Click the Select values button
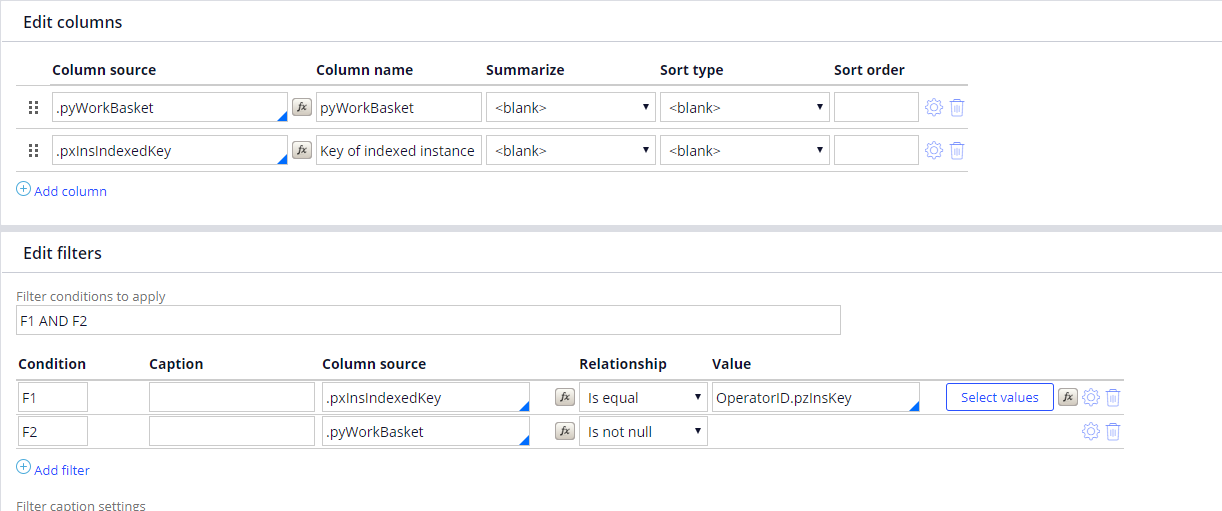 [999, 397]
